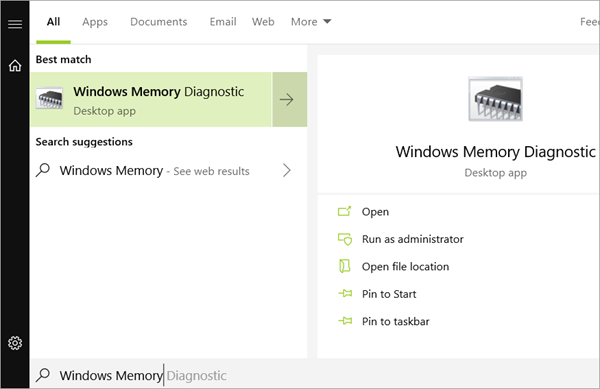The width and height of the screenshot is (600, 389).
Task: Expand Windows Memory web results chevron
Action: pos(287,170)
